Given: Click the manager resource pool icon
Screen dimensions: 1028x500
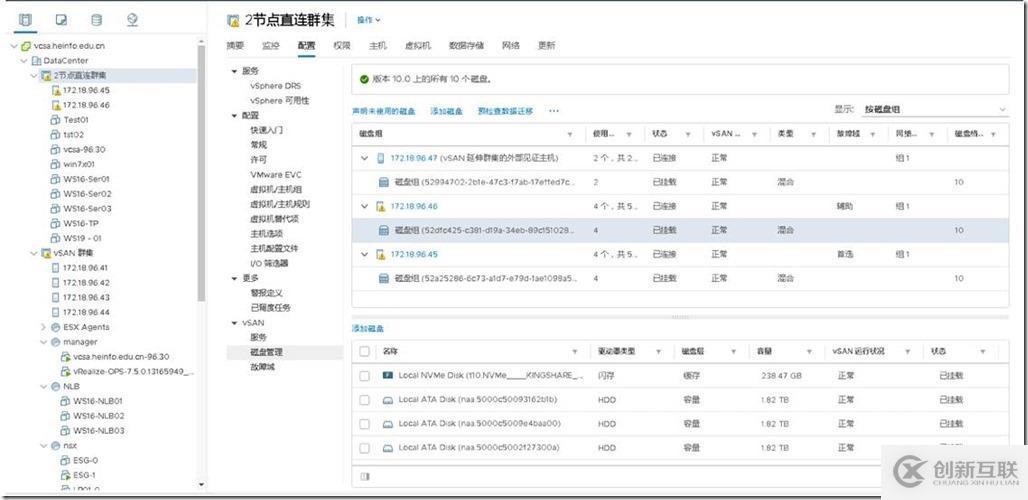Looking at the screenshot, I should click(x=55, y=342).
